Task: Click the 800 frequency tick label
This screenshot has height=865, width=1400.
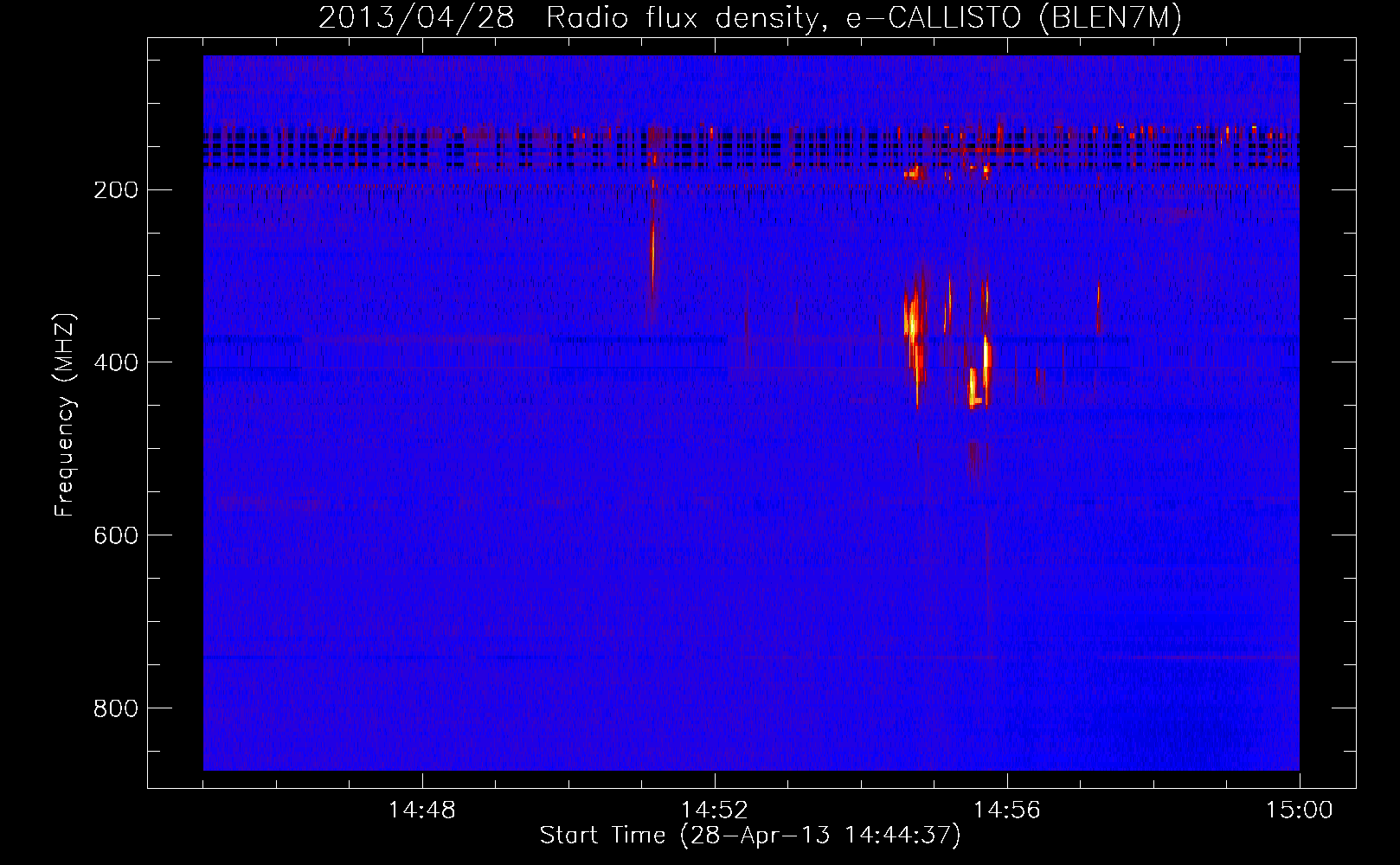Action: pyautogui.click(x=115, y=709)
